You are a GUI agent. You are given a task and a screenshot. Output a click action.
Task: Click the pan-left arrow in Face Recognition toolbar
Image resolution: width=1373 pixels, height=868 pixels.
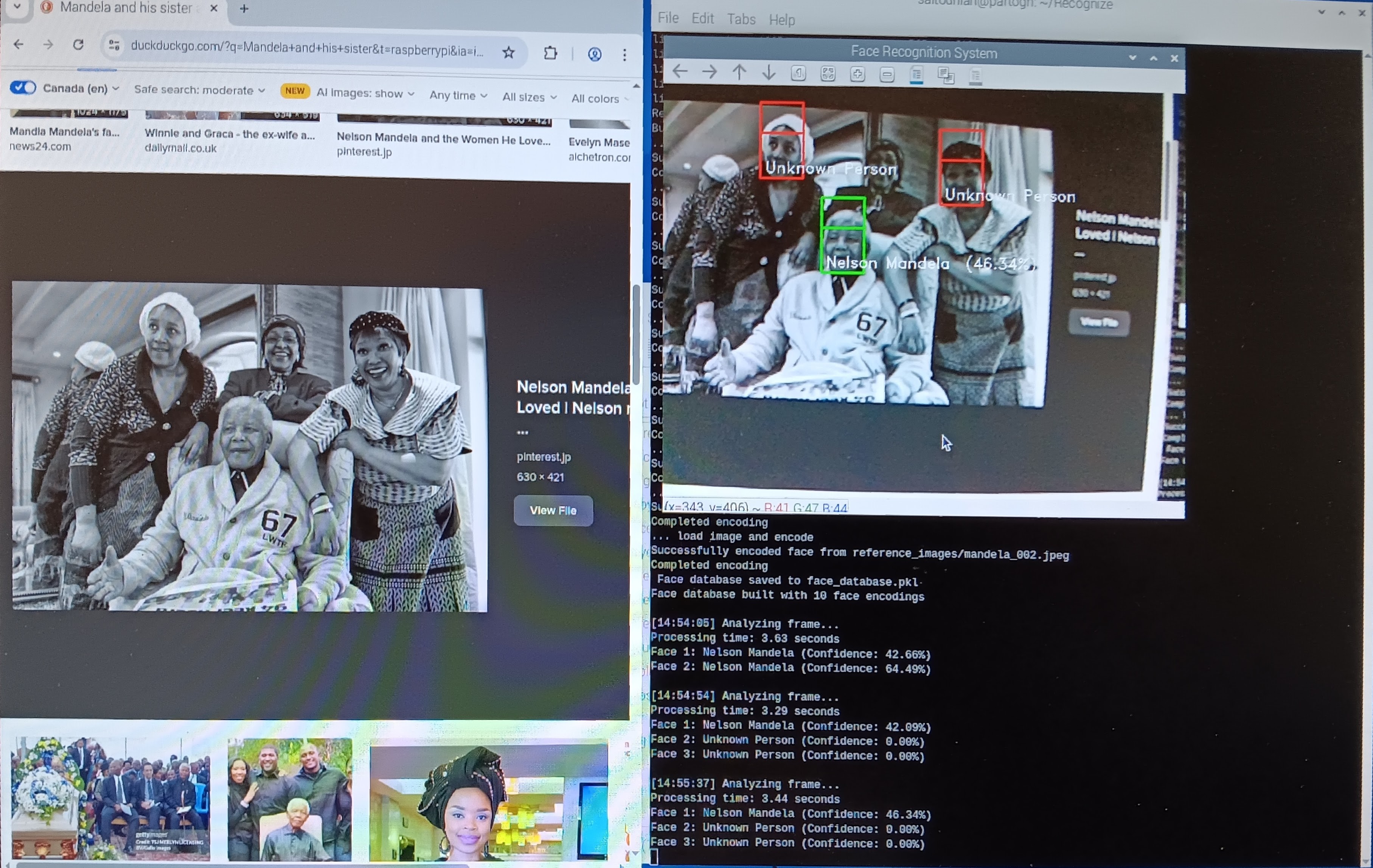point(680,72)
